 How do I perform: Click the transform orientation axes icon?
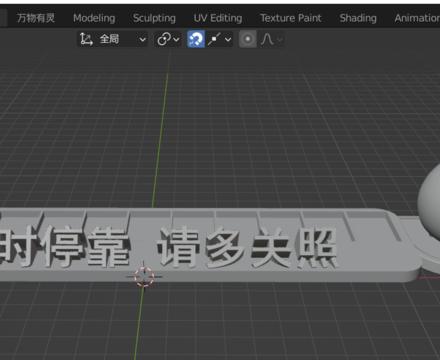tap(86, 39)
